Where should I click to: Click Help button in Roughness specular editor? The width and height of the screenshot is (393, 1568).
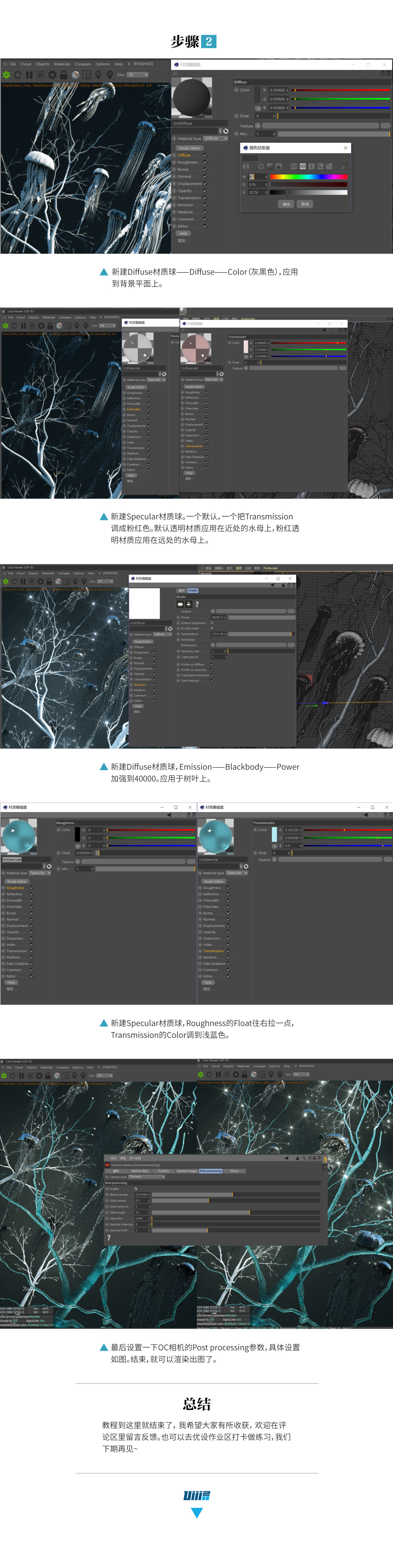pos(11,982)
